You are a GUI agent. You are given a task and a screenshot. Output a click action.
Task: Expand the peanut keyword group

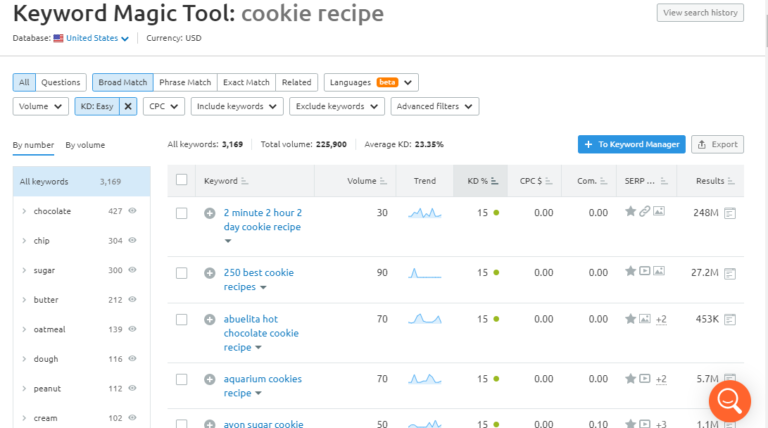click(x=24, y=388)
